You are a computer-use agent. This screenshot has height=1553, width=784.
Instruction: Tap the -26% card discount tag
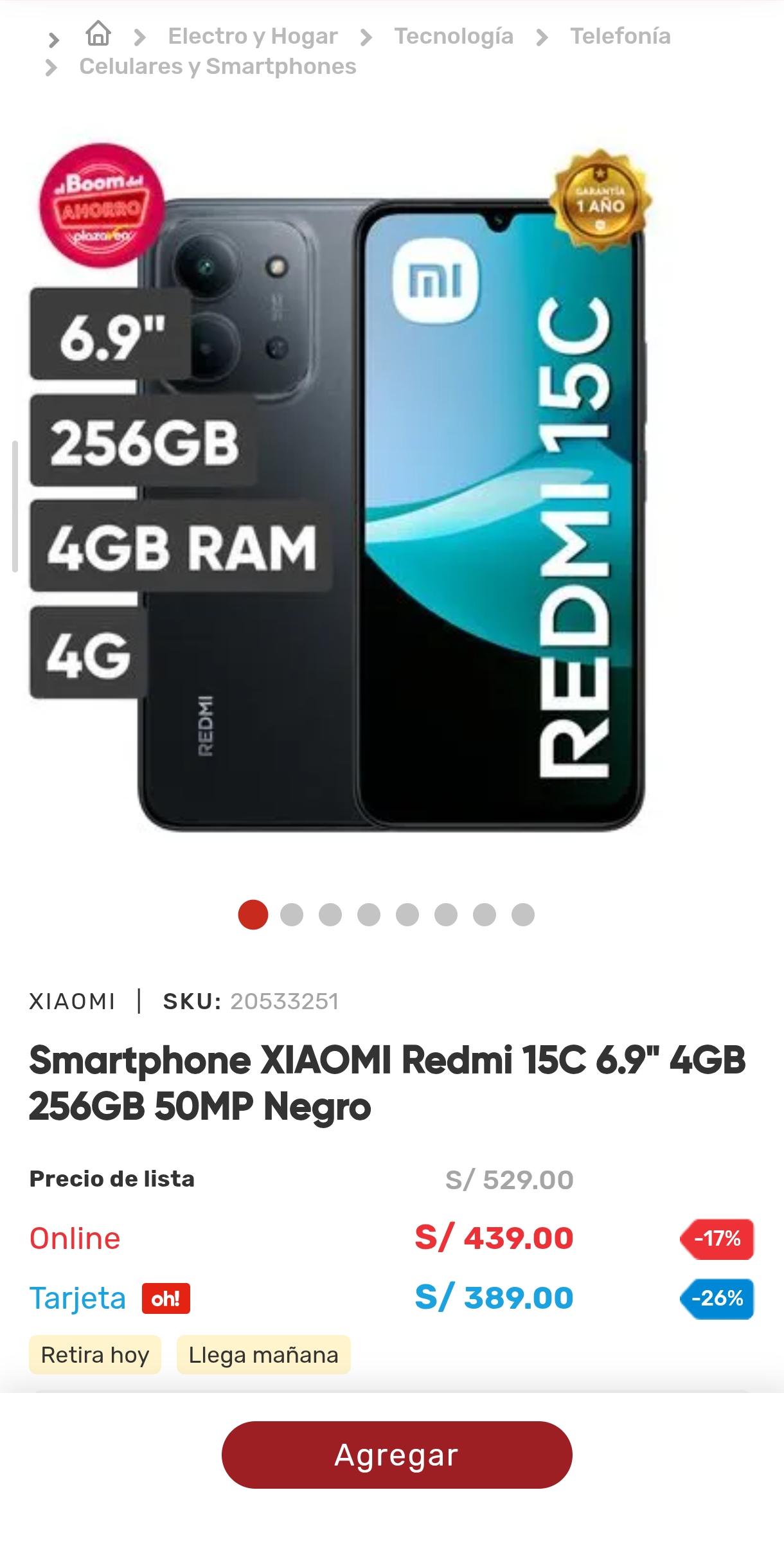click(717, 1298)
